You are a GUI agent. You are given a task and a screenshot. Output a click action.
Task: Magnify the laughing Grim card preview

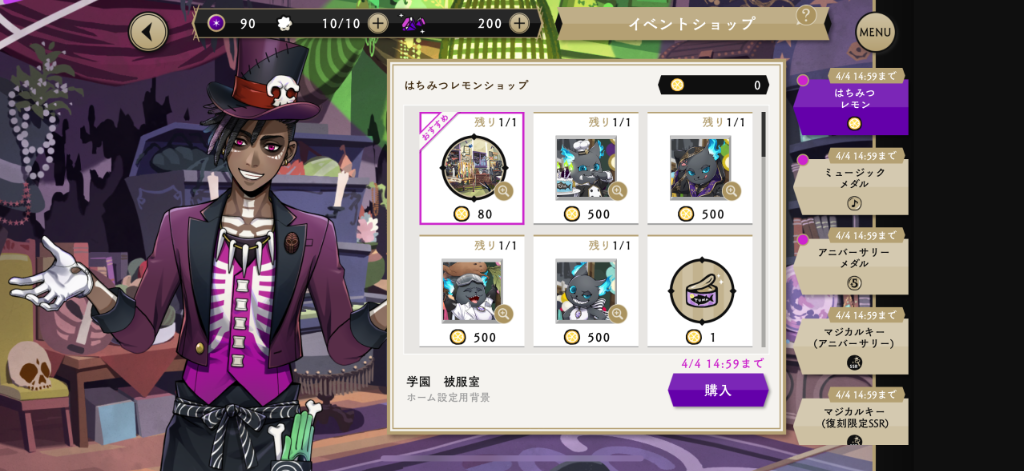tap(504, 314)
